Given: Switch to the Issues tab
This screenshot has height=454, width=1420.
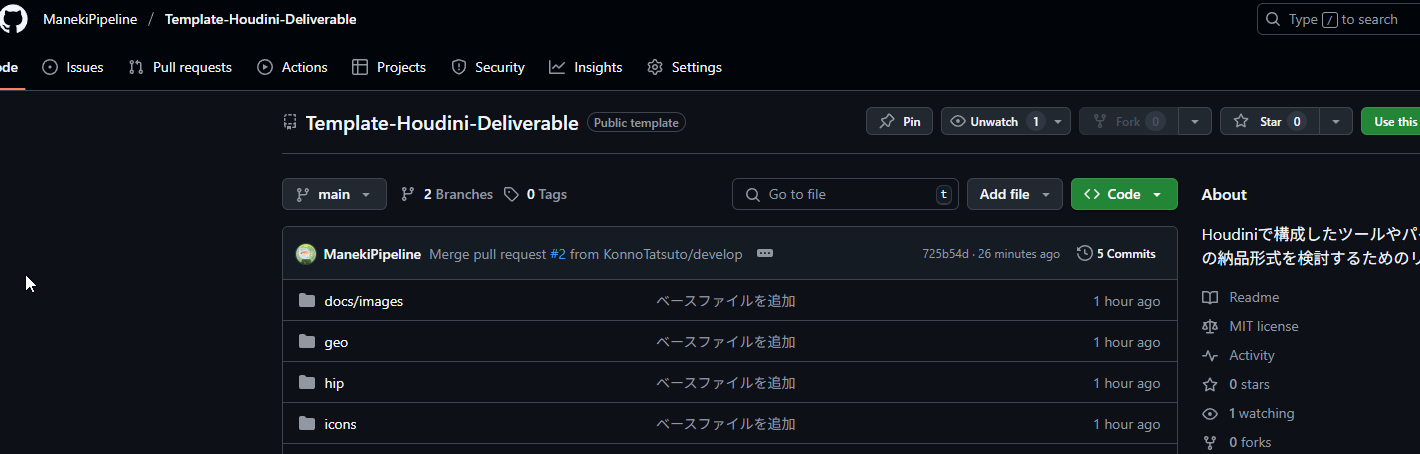Looking at the screenshot, I should coord(73,67).
